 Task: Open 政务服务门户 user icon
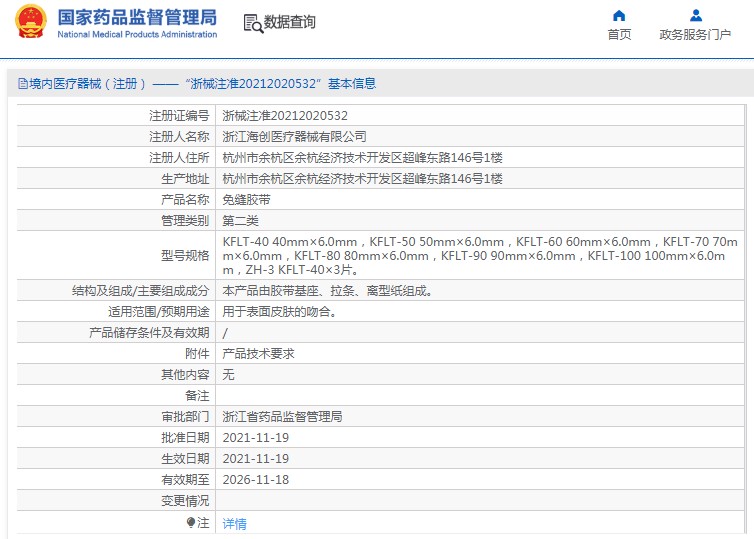(695, 16)
